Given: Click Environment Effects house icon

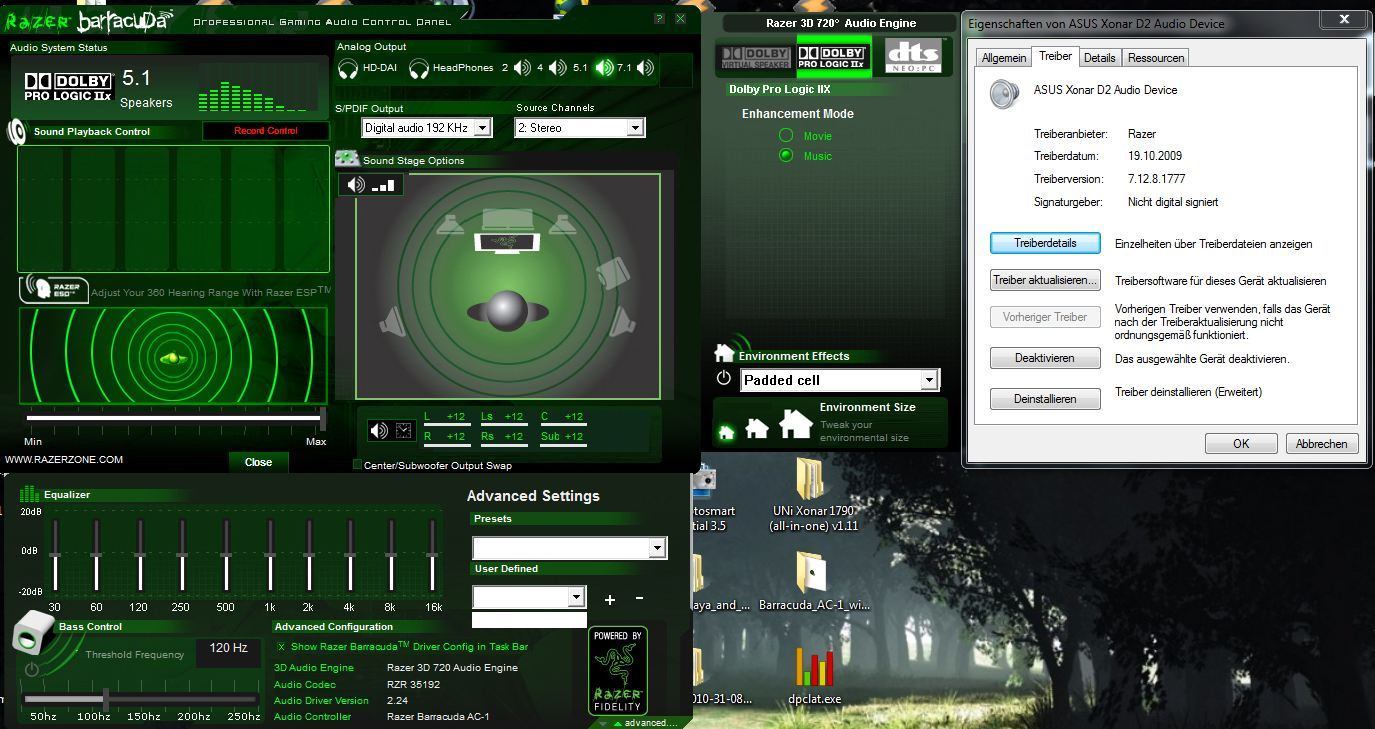Looking at the screenshot, I should [x=724, y=353].
